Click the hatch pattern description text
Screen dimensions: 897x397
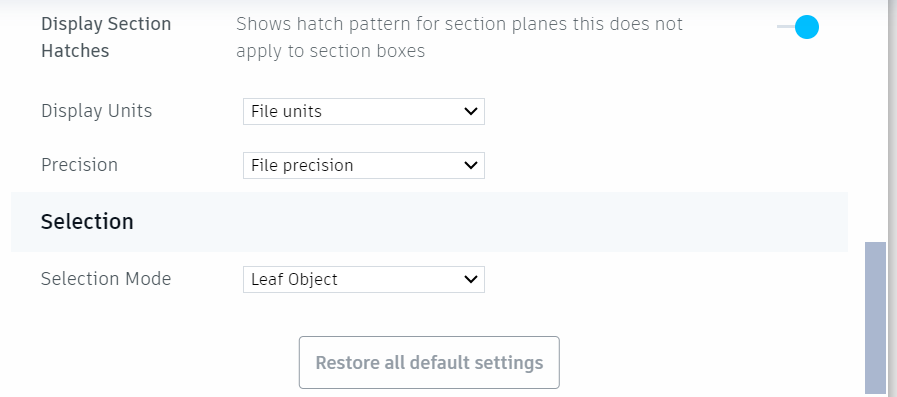(459, 37)
